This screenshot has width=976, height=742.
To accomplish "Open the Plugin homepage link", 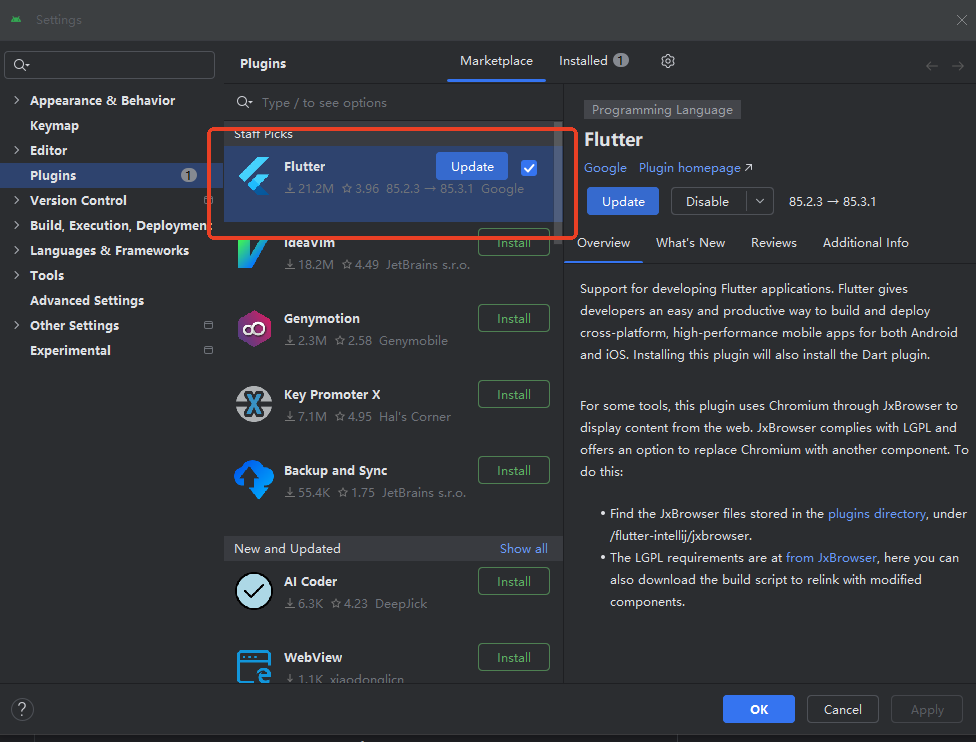I will [695, 168].
